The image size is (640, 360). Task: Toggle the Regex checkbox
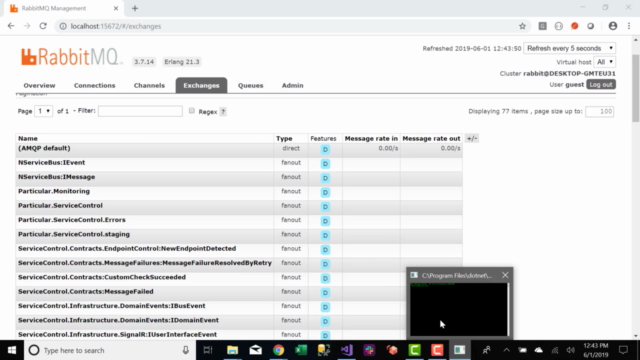(191, 111)
